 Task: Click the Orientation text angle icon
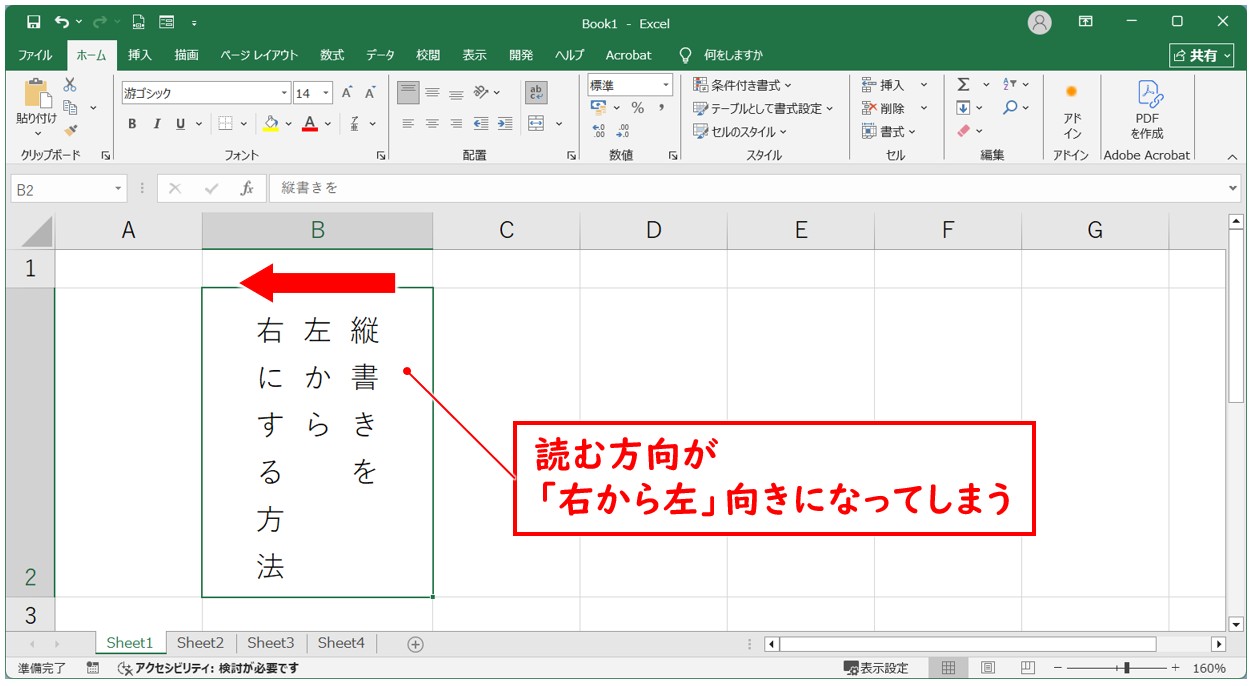click(x=482, y=93)
